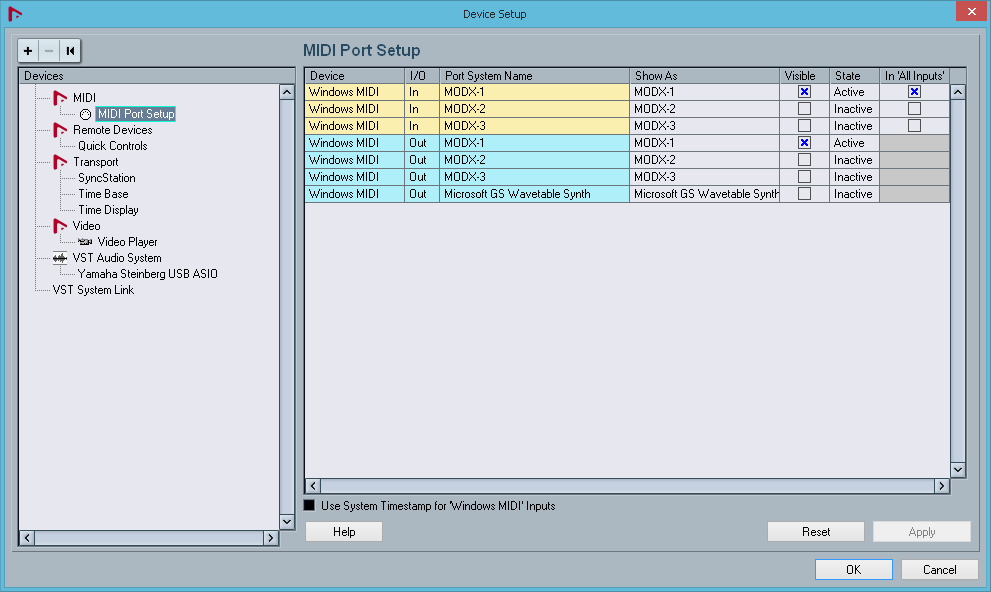Click Devices tree scroll down arrow
The height and width of the screenshot is (592, 991).
pos(287,522)
